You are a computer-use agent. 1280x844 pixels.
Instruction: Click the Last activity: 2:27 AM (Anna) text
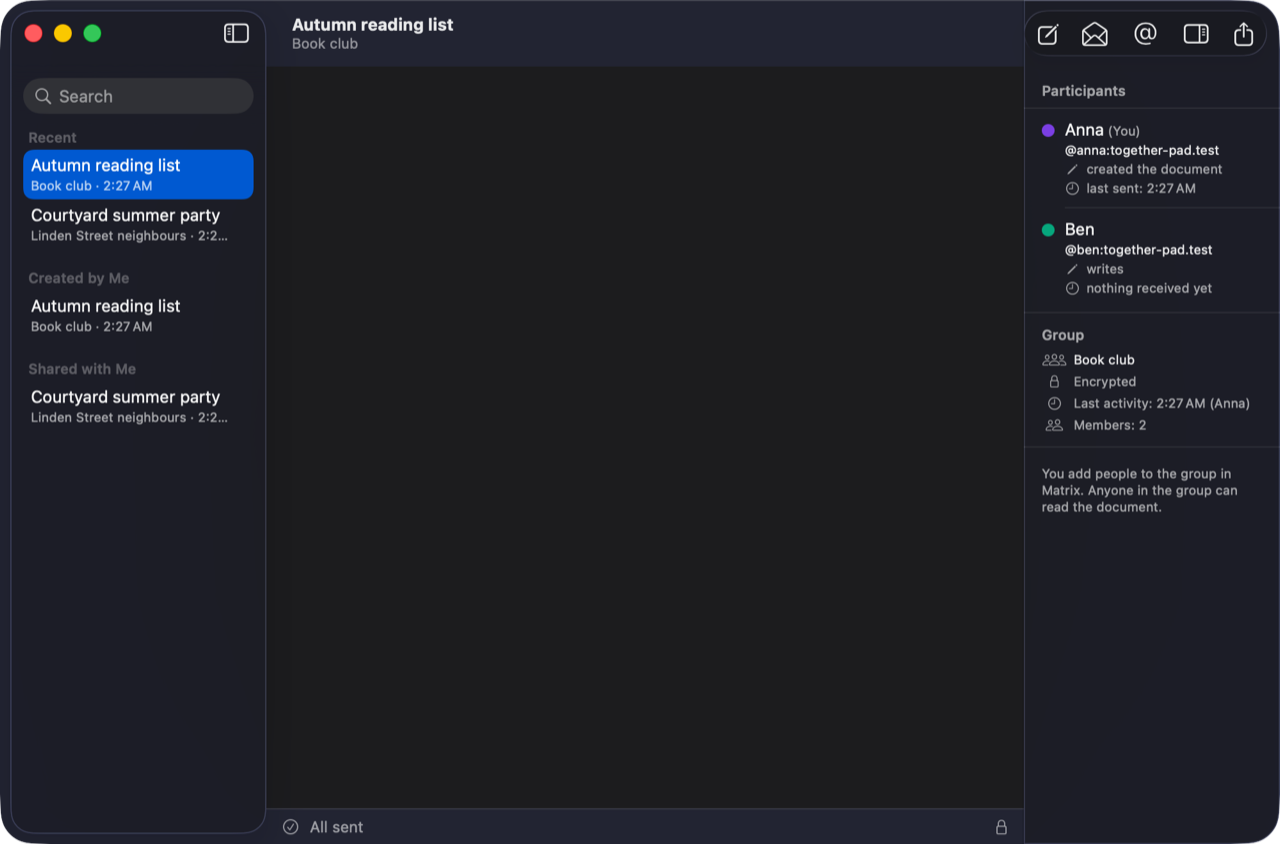click(1162, 404)
